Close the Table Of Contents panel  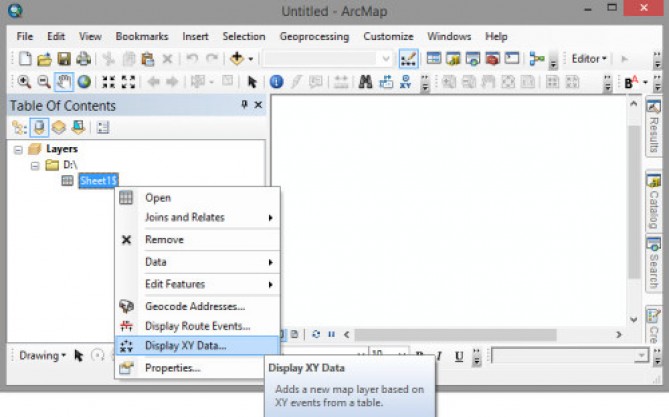258,105
